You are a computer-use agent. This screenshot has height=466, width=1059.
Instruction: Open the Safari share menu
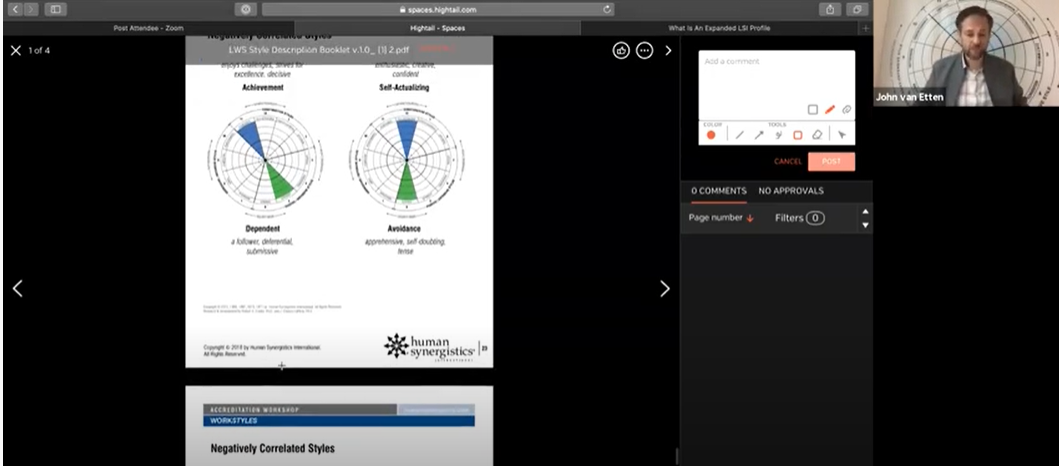coord(829,9)
